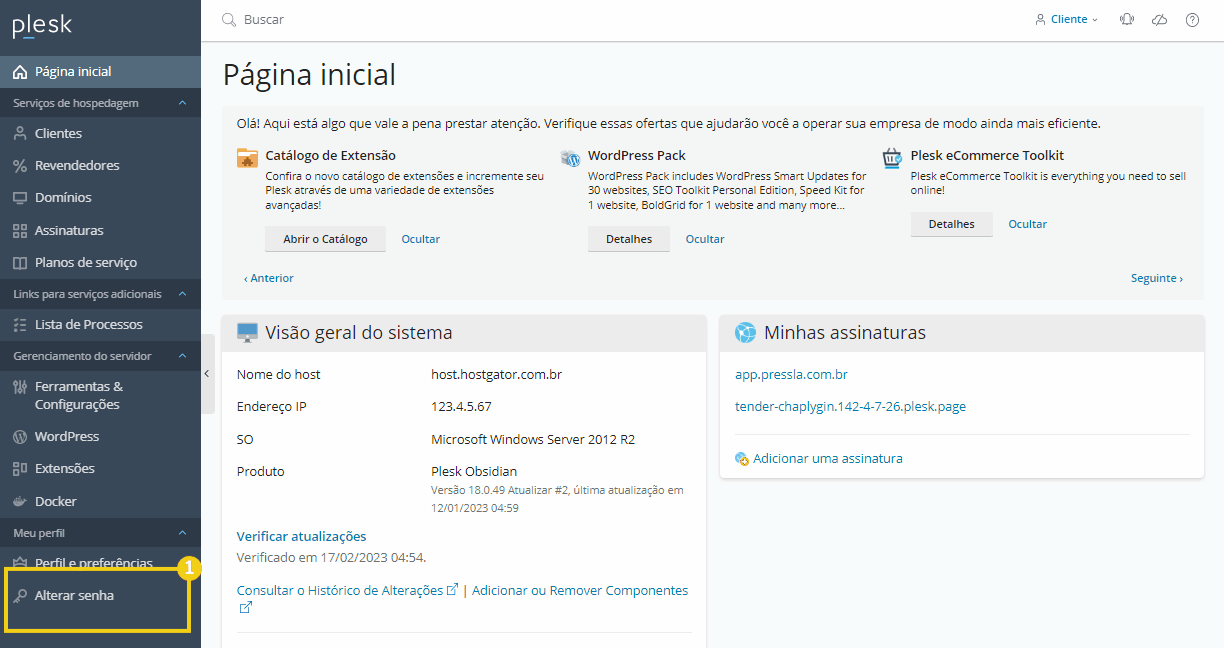The image size is (1224, 648).
Task: Click the Domínios monitor icon
Action: pyautogui.click(x=20, y=198)
